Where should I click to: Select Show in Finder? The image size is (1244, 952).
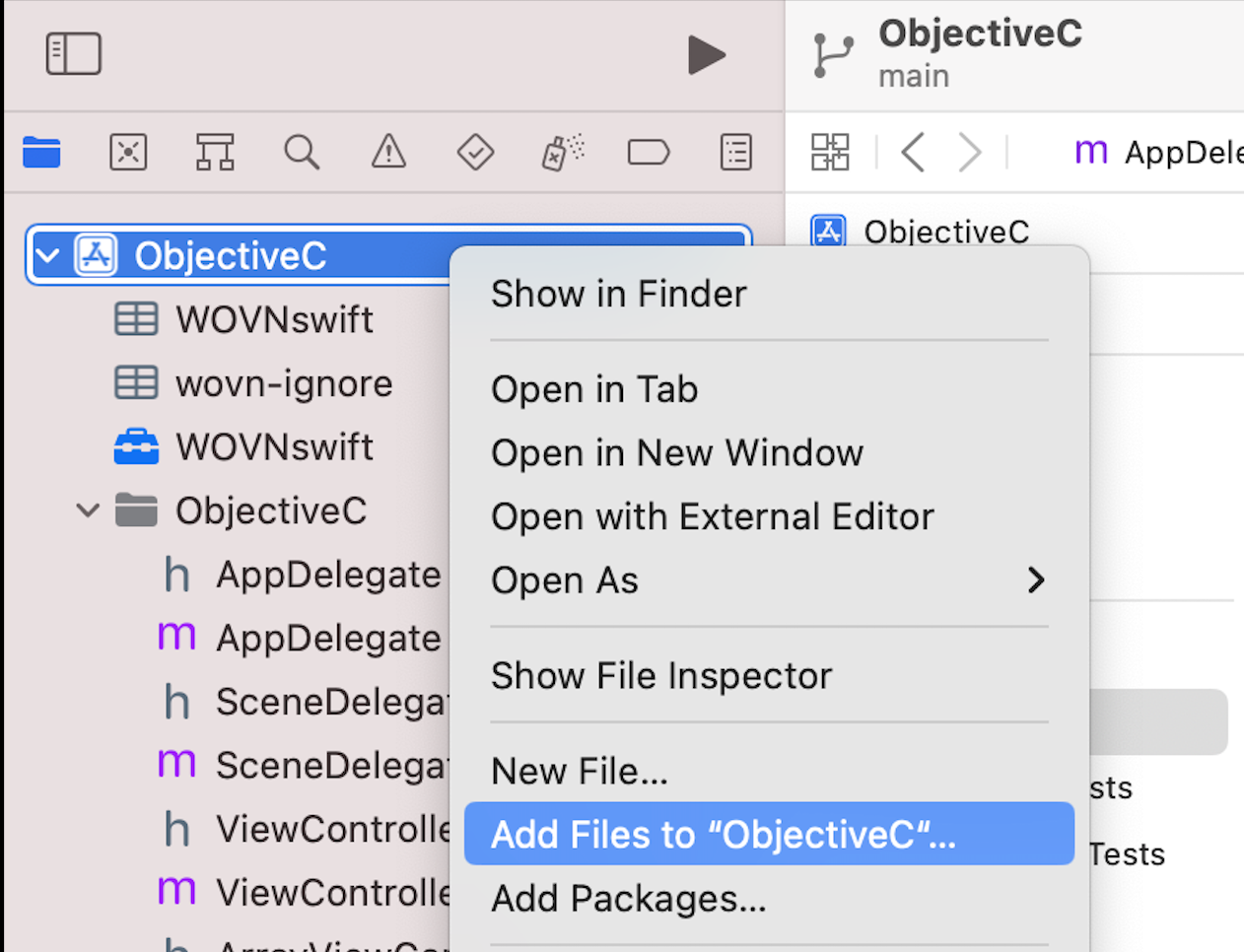(619, 294)
